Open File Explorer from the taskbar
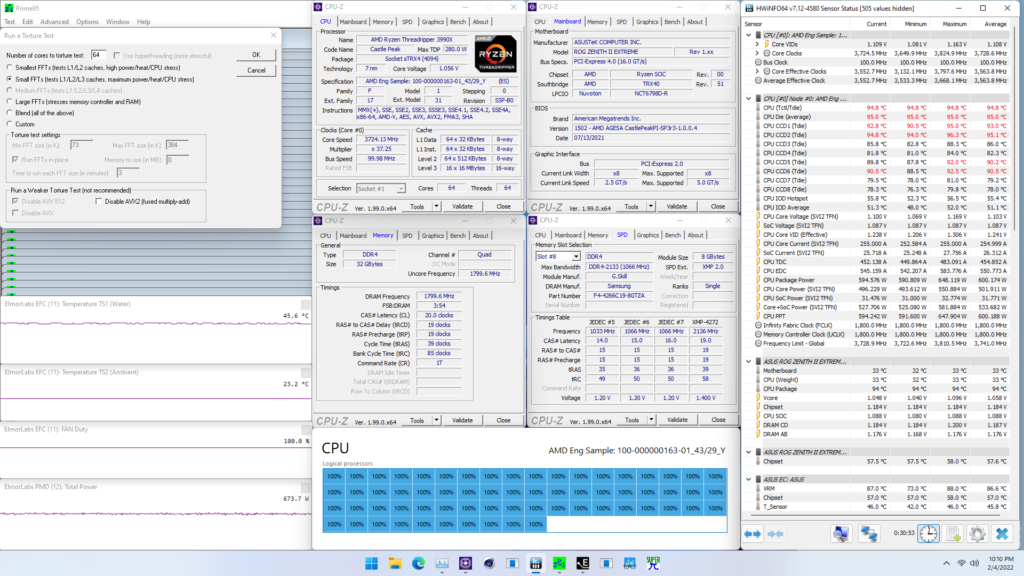Image resolution: width=1024 pixels, height=576 pixels. 395,563
